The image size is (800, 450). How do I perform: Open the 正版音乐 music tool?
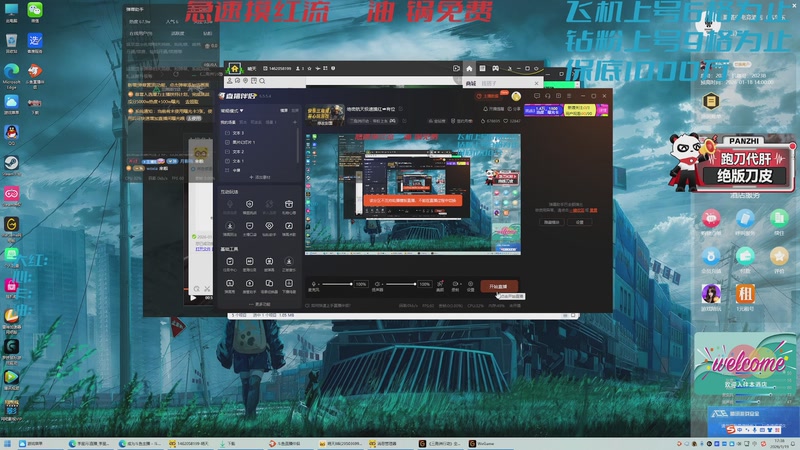pyautogui.click(x=289, y=264)
